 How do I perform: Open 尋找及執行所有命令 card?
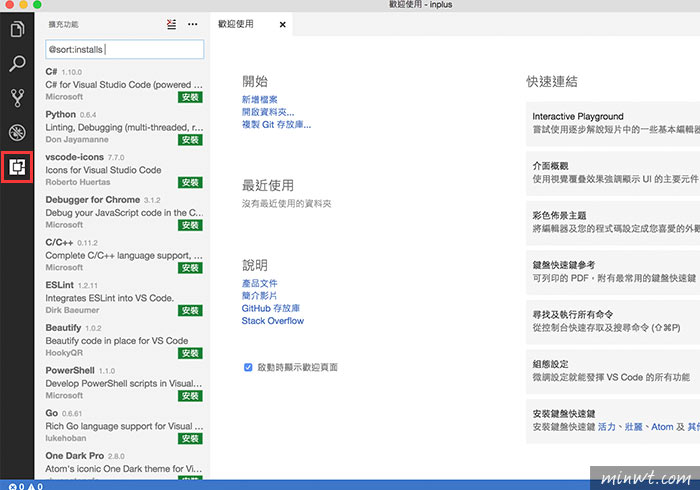click(613, 321)
